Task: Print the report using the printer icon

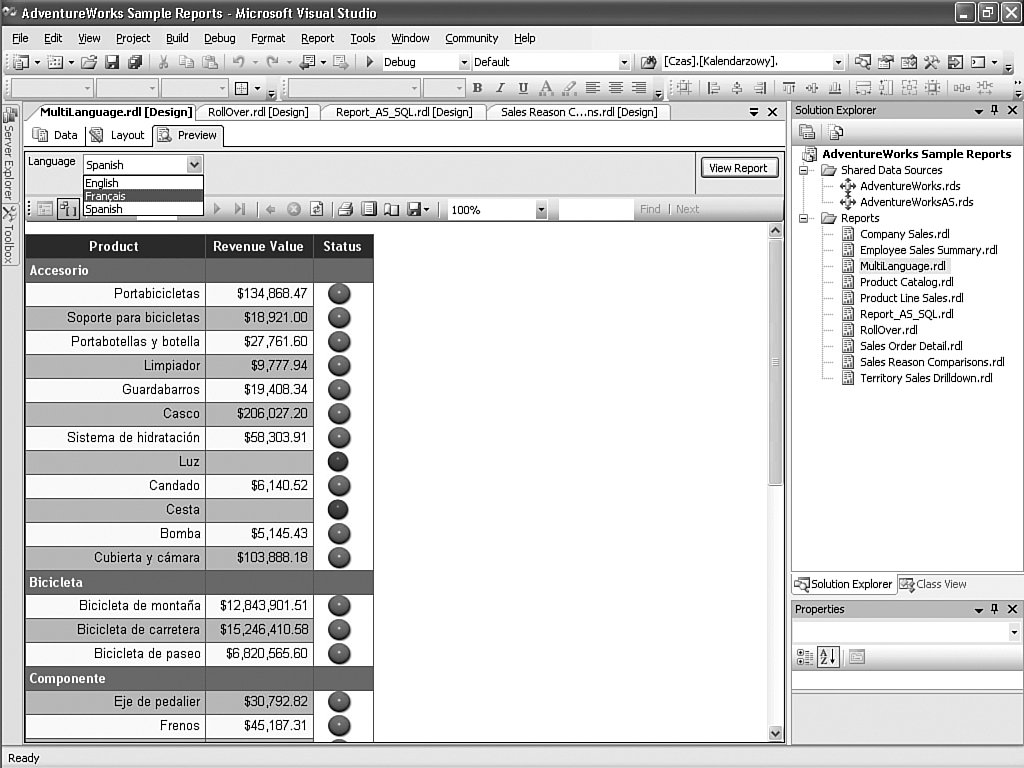Action: (x=345, y=209)
